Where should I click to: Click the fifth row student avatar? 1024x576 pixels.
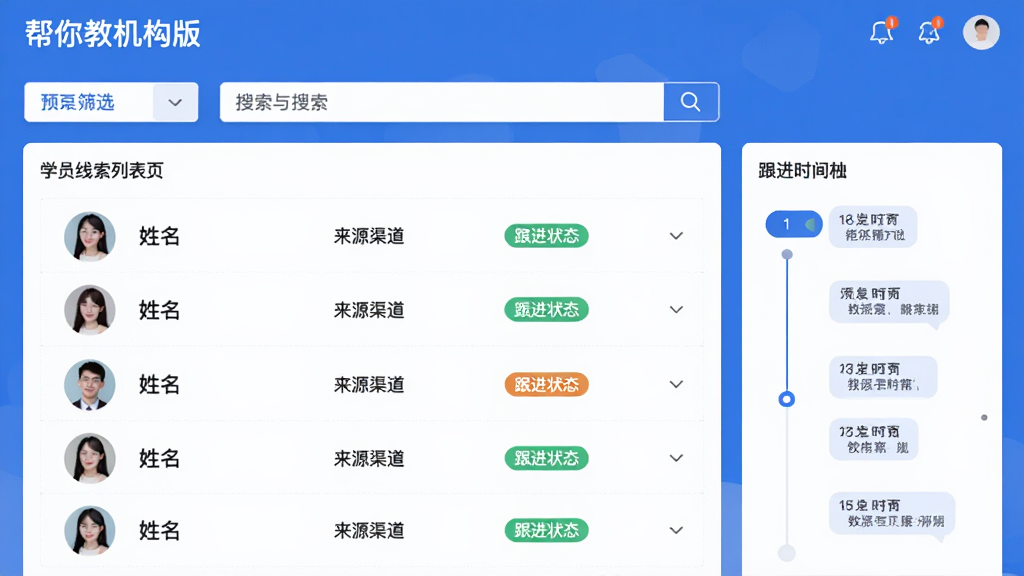(x=90, y=530)
